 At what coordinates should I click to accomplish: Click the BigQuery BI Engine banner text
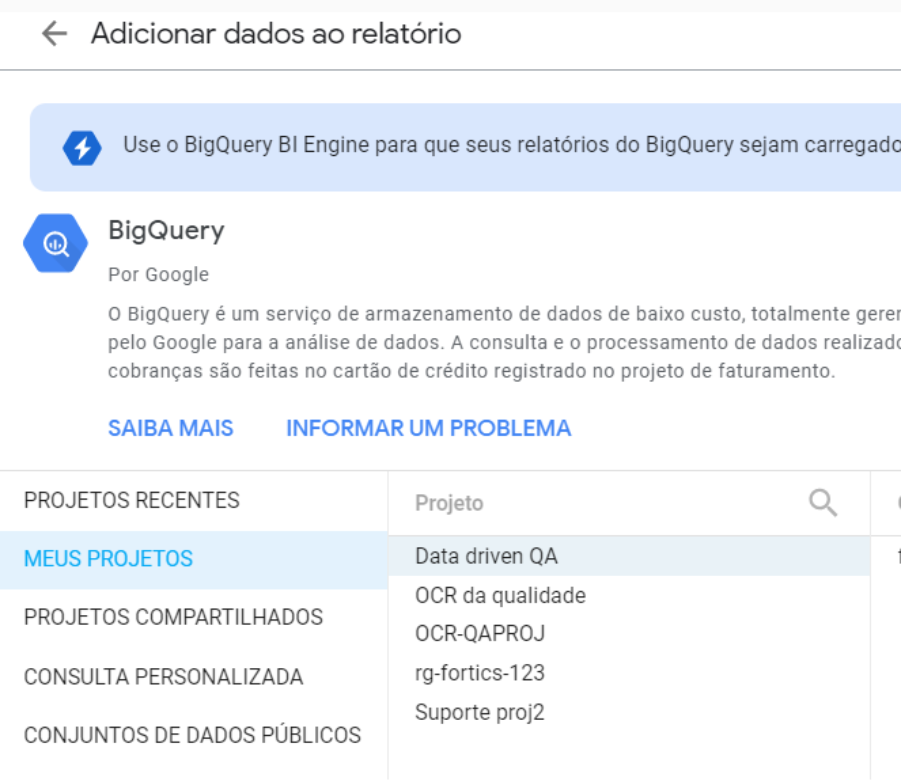[511, 145]
